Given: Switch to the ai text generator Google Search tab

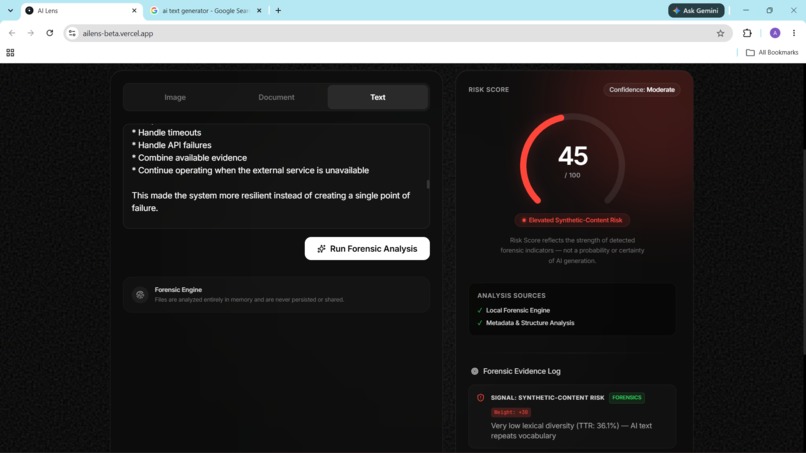Looking at the screenshot, I should click(205, 10).
